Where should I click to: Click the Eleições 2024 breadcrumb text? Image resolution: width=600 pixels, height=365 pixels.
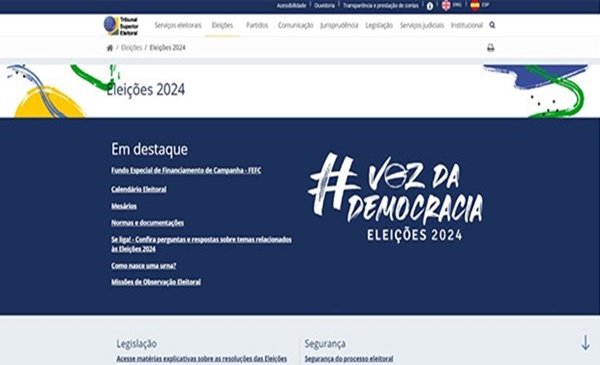[x=167, y=48]
